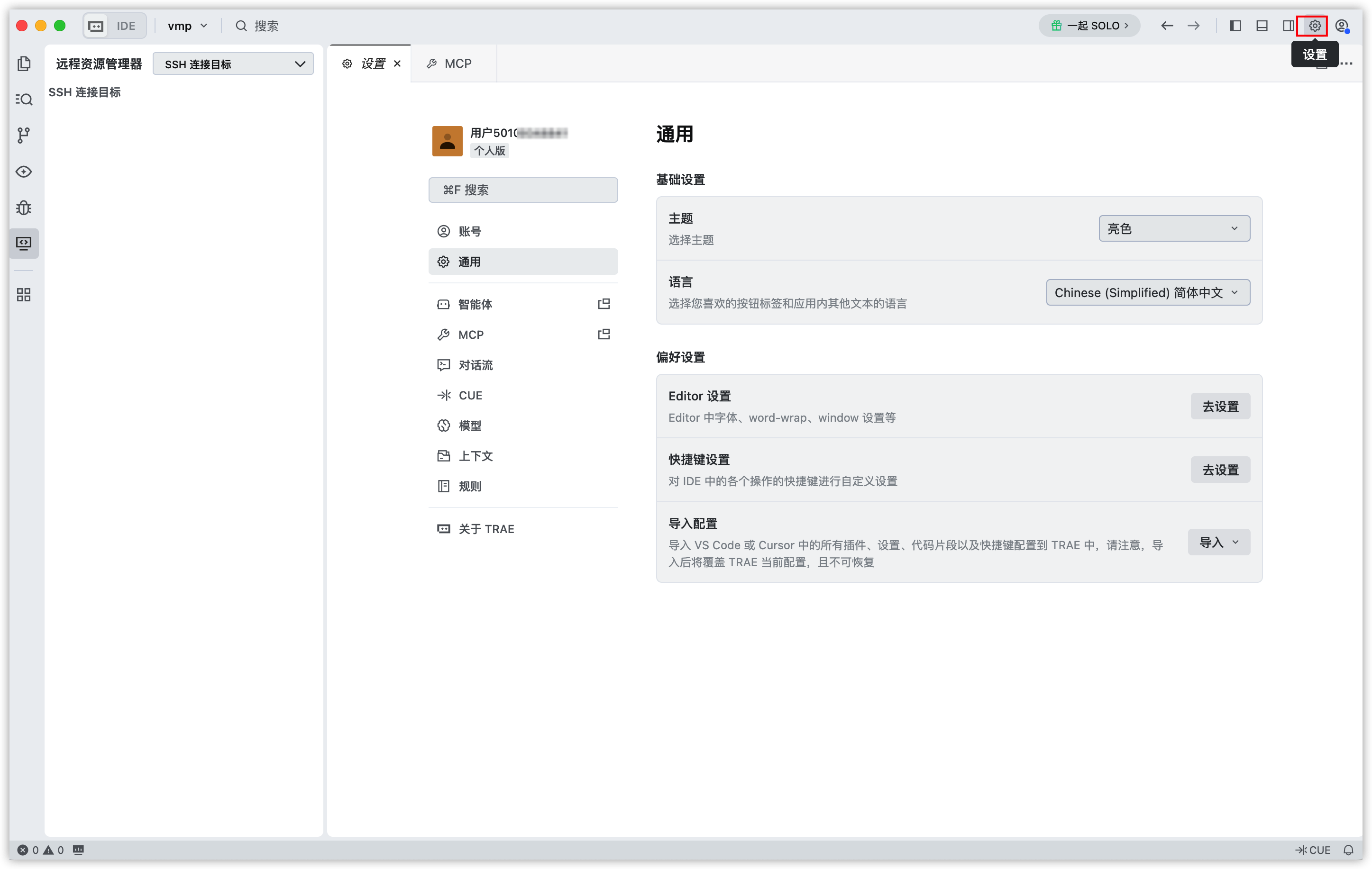Click the ⌘F 搜索 settings search field

[x=523, y=190]
